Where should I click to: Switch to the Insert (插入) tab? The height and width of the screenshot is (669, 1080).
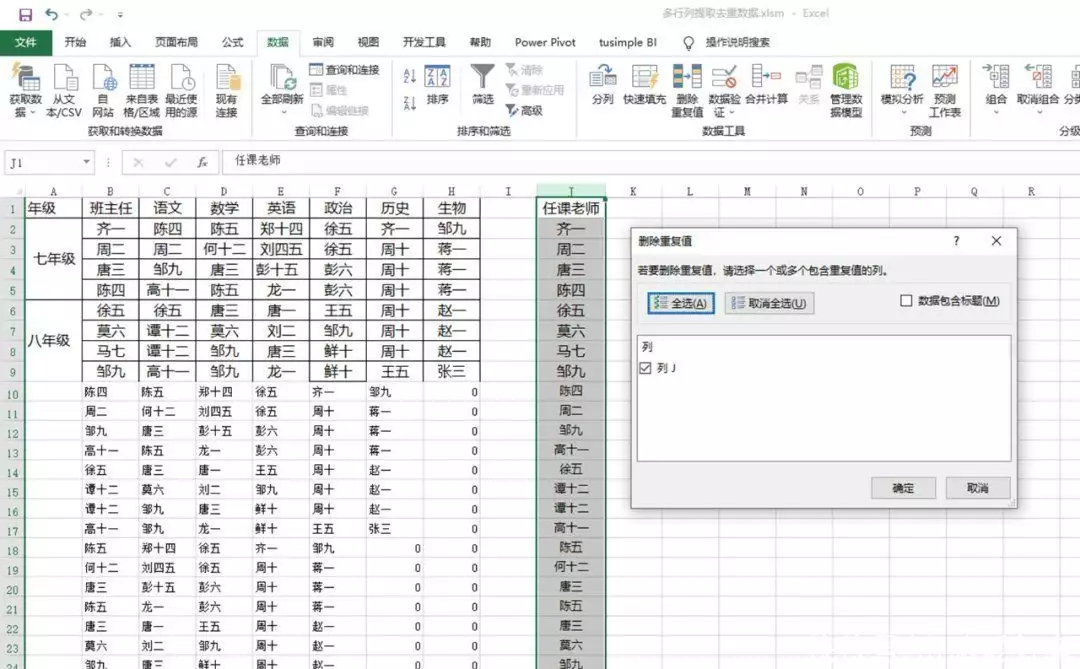pos(120,43)
